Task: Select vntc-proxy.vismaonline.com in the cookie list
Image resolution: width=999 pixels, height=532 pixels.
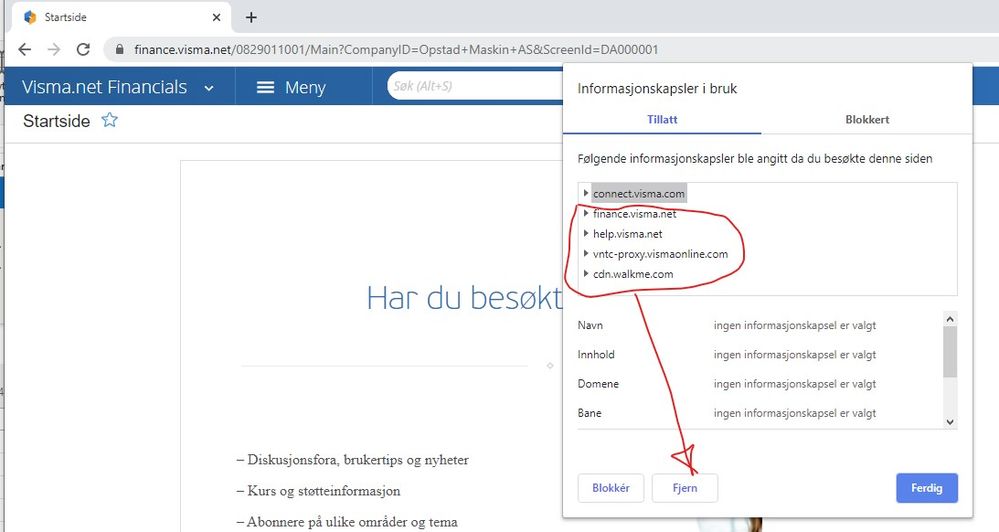Action: click(660, 254)
